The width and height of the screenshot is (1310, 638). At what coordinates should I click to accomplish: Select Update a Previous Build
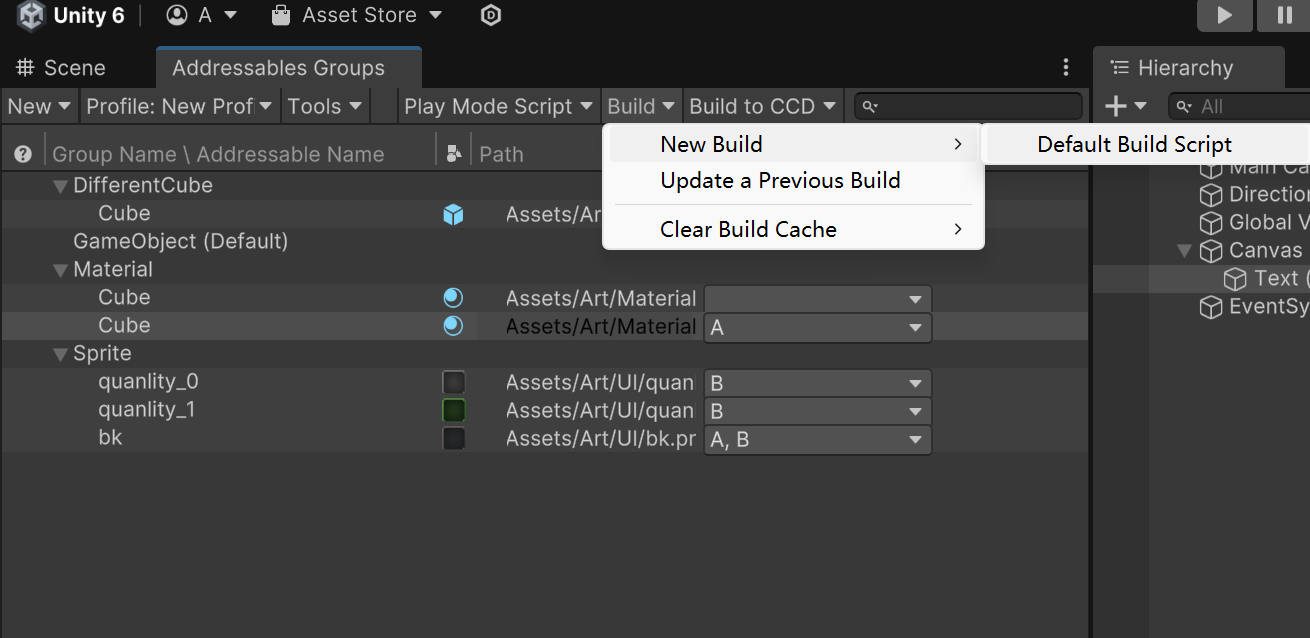click(793, 181)
